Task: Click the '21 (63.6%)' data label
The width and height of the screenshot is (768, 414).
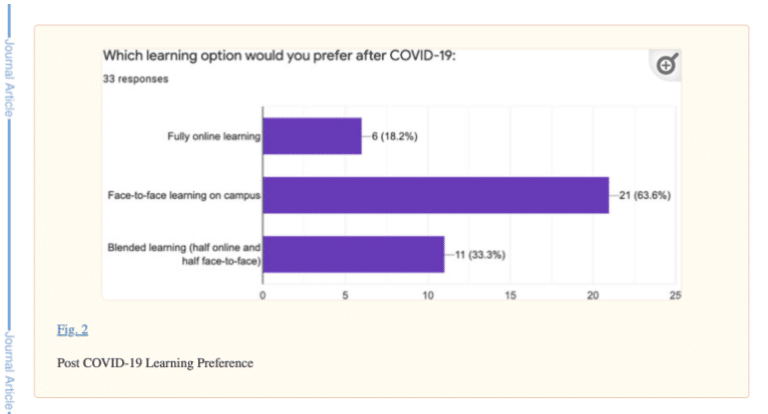Action: click(x=644, y=195)
